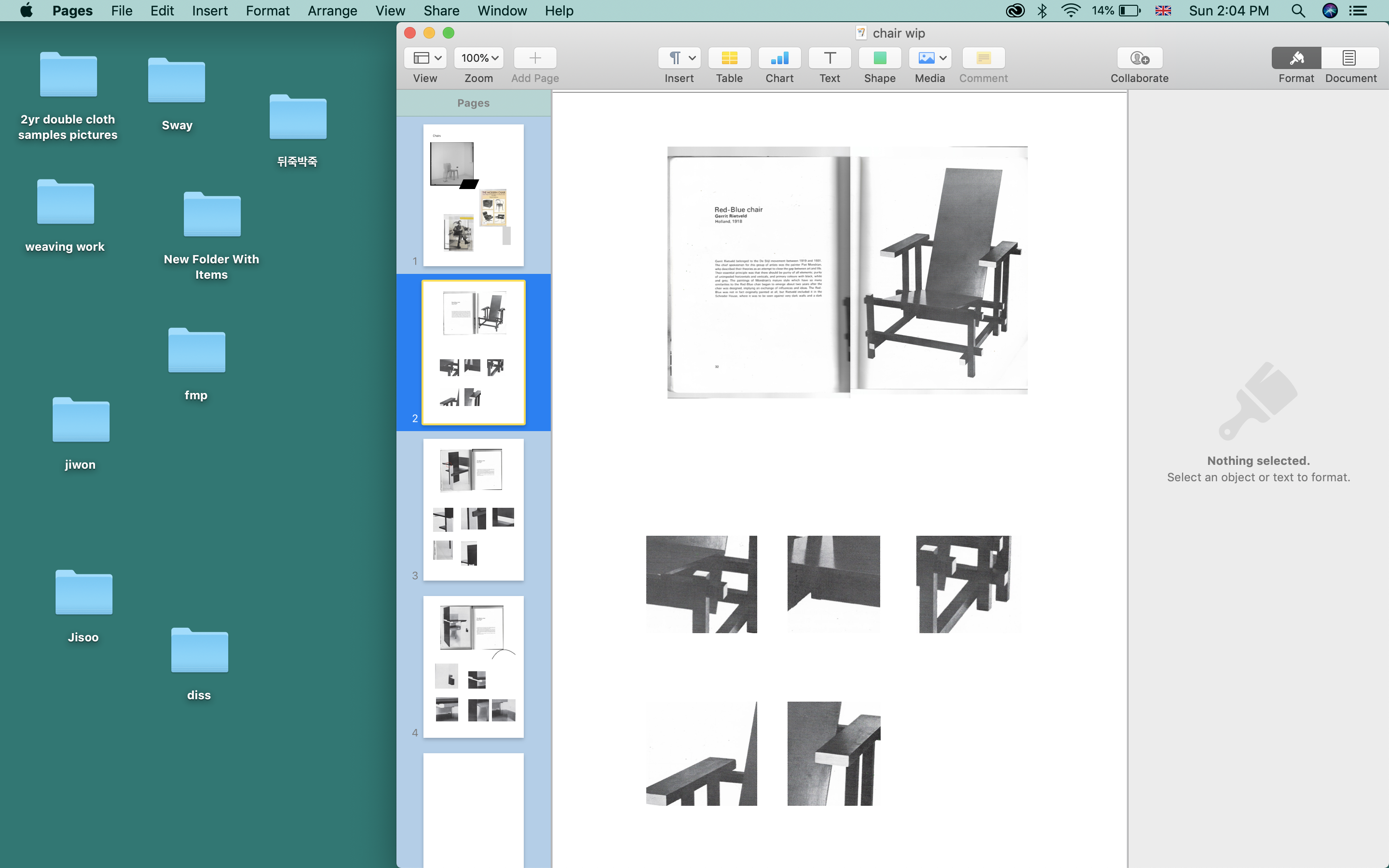Click the Chart toolbar icon

coord(779,58)
